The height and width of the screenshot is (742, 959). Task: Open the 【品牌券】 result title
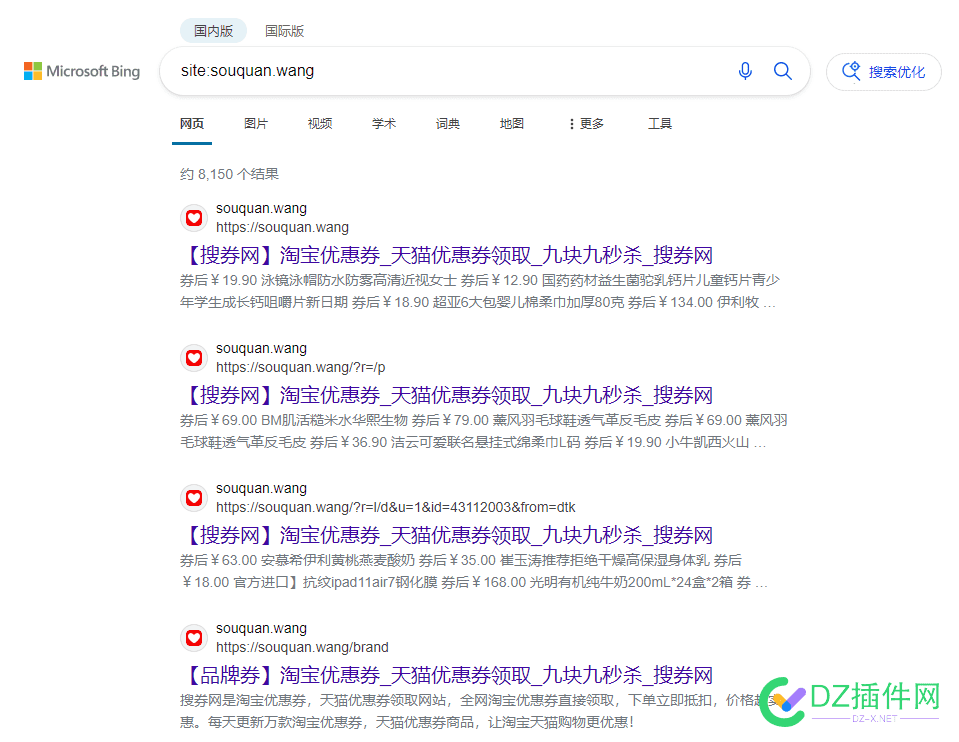(x=447, y=675)
